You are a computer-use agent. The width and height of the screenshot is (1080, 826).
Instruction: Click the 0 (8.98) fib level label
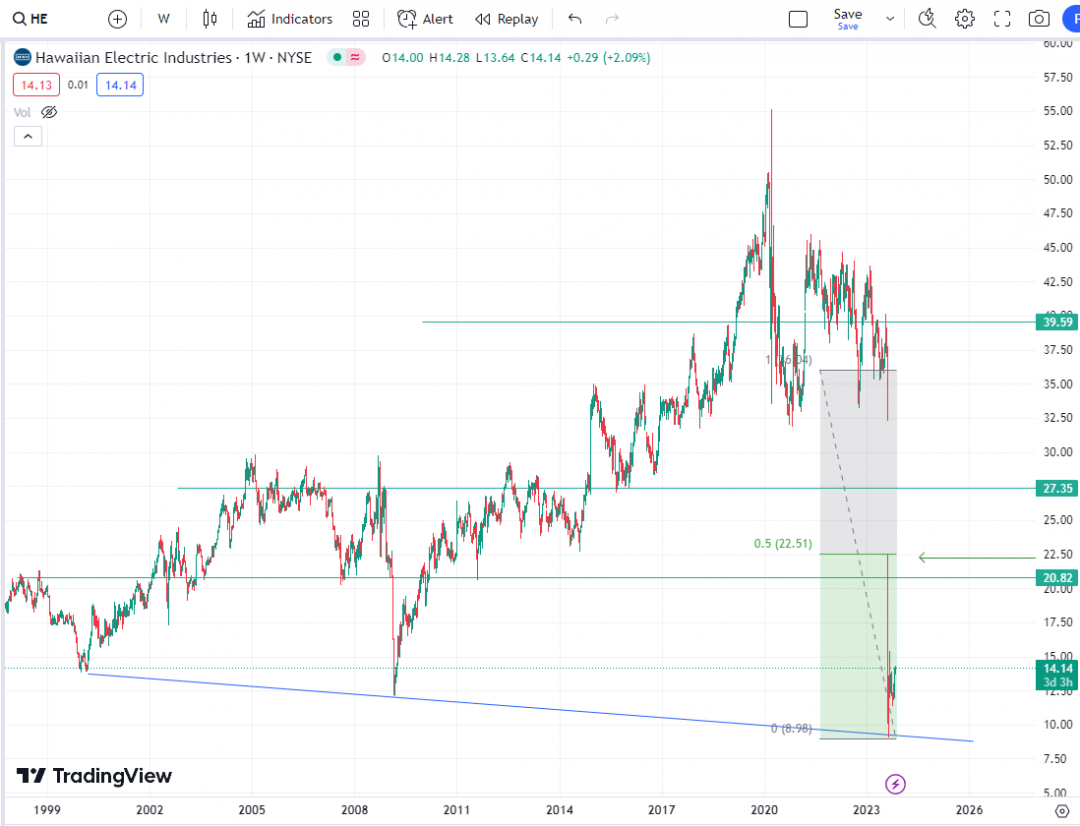click(x=791, y=728)
